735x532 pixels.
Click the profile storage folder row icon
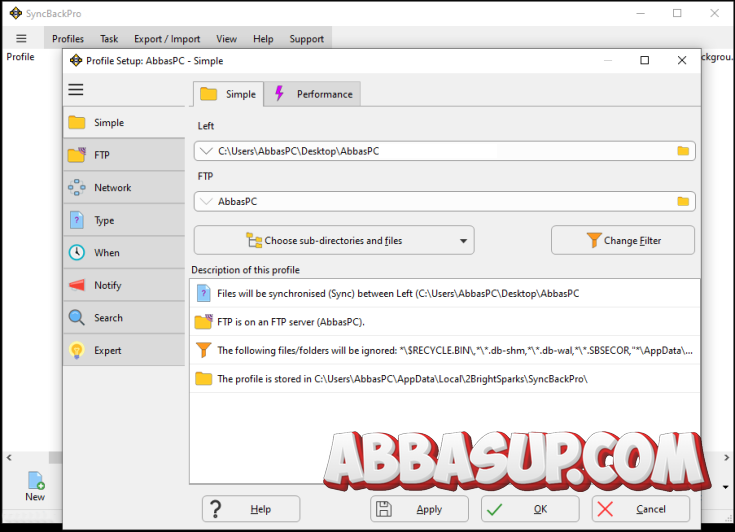click(203, 378)
